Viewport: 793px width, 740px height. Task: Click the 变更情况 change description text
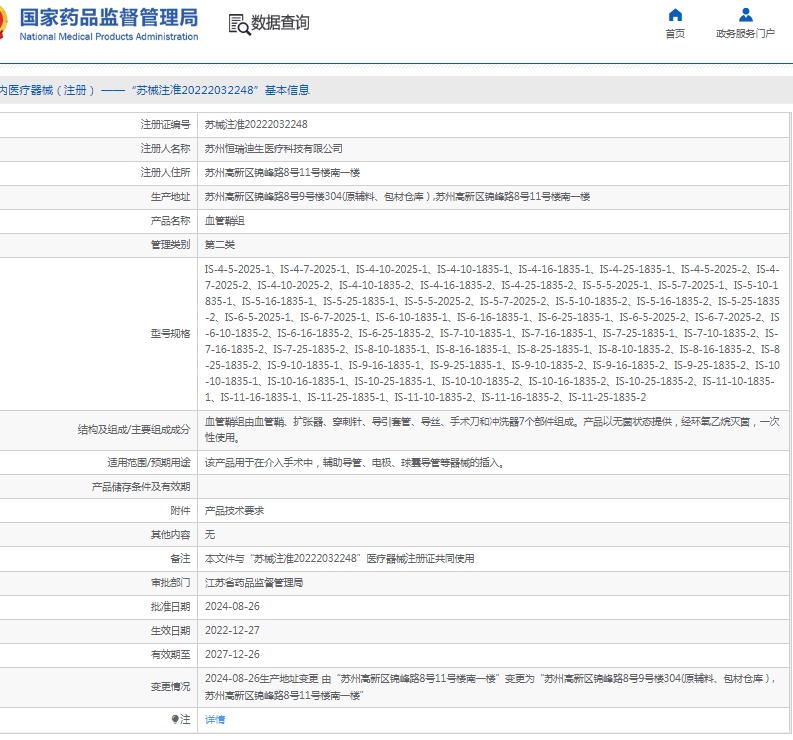click(491, 687)
